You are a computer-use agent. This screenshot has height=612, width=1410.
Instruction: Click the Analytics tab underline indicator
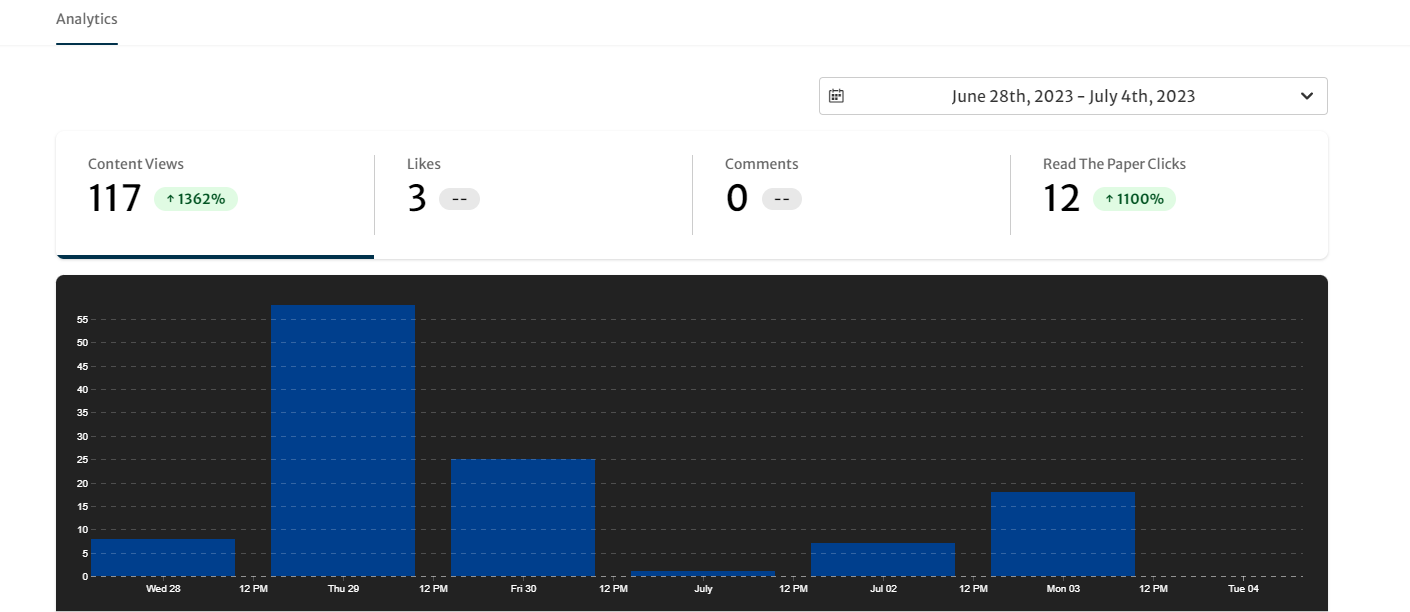point(86,44)
